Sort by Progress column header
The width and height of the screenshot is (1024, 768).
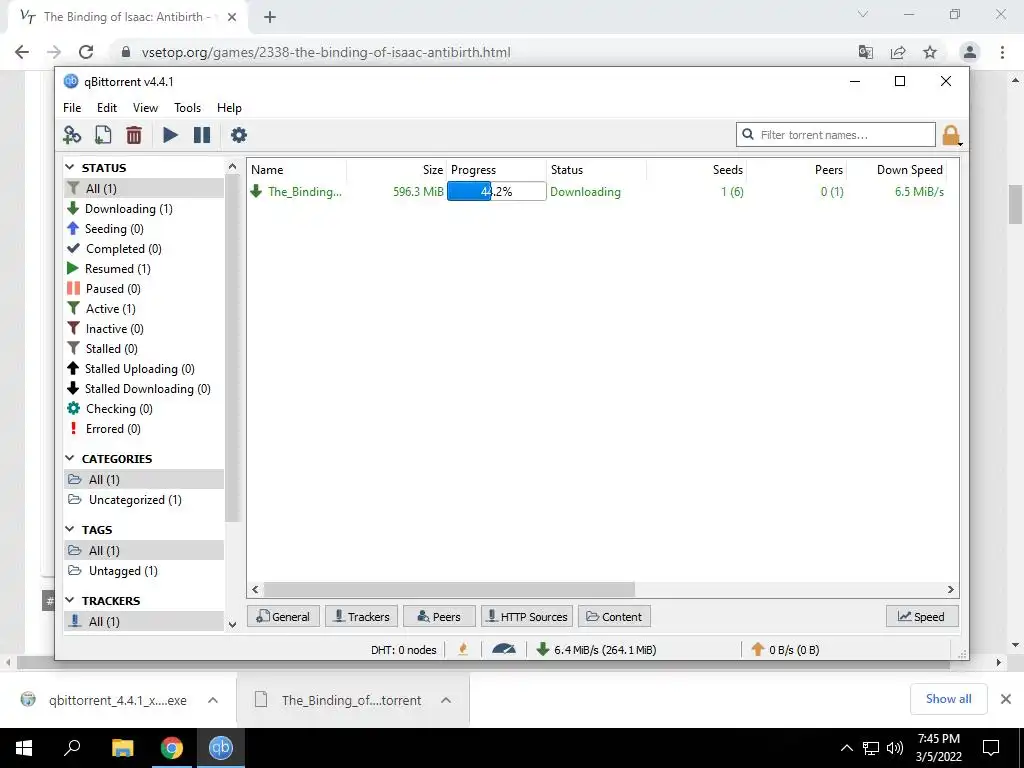point(496,170)
